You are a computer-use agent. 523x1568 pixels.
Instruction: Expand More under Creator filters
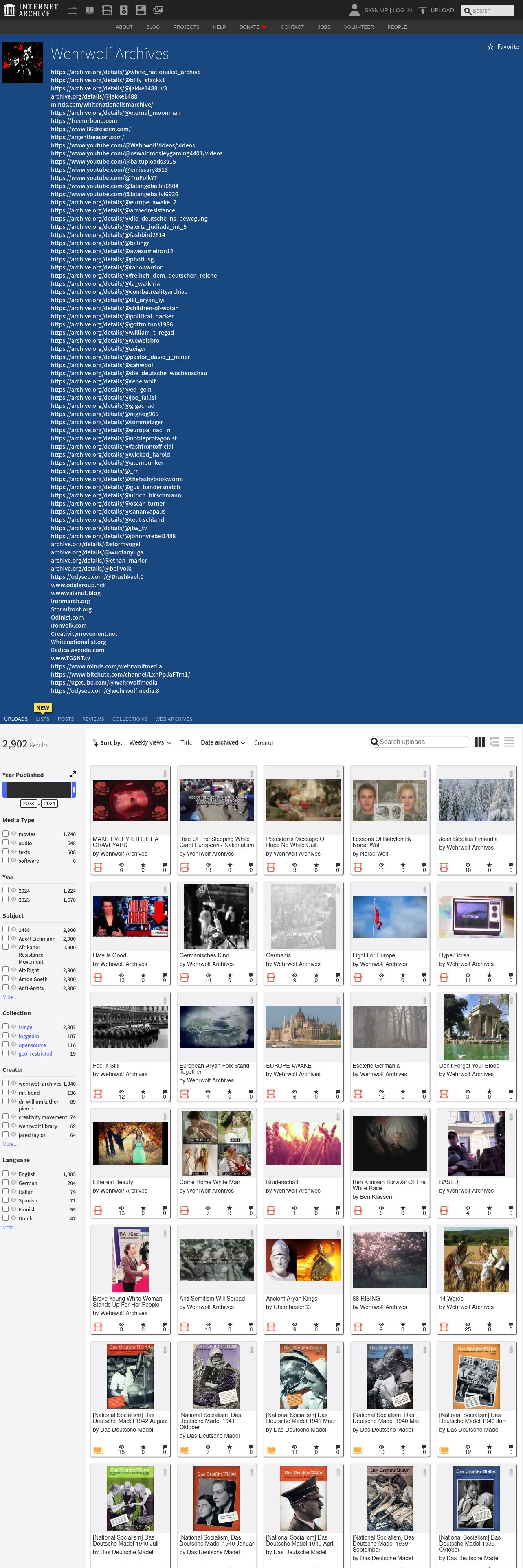10,1144
